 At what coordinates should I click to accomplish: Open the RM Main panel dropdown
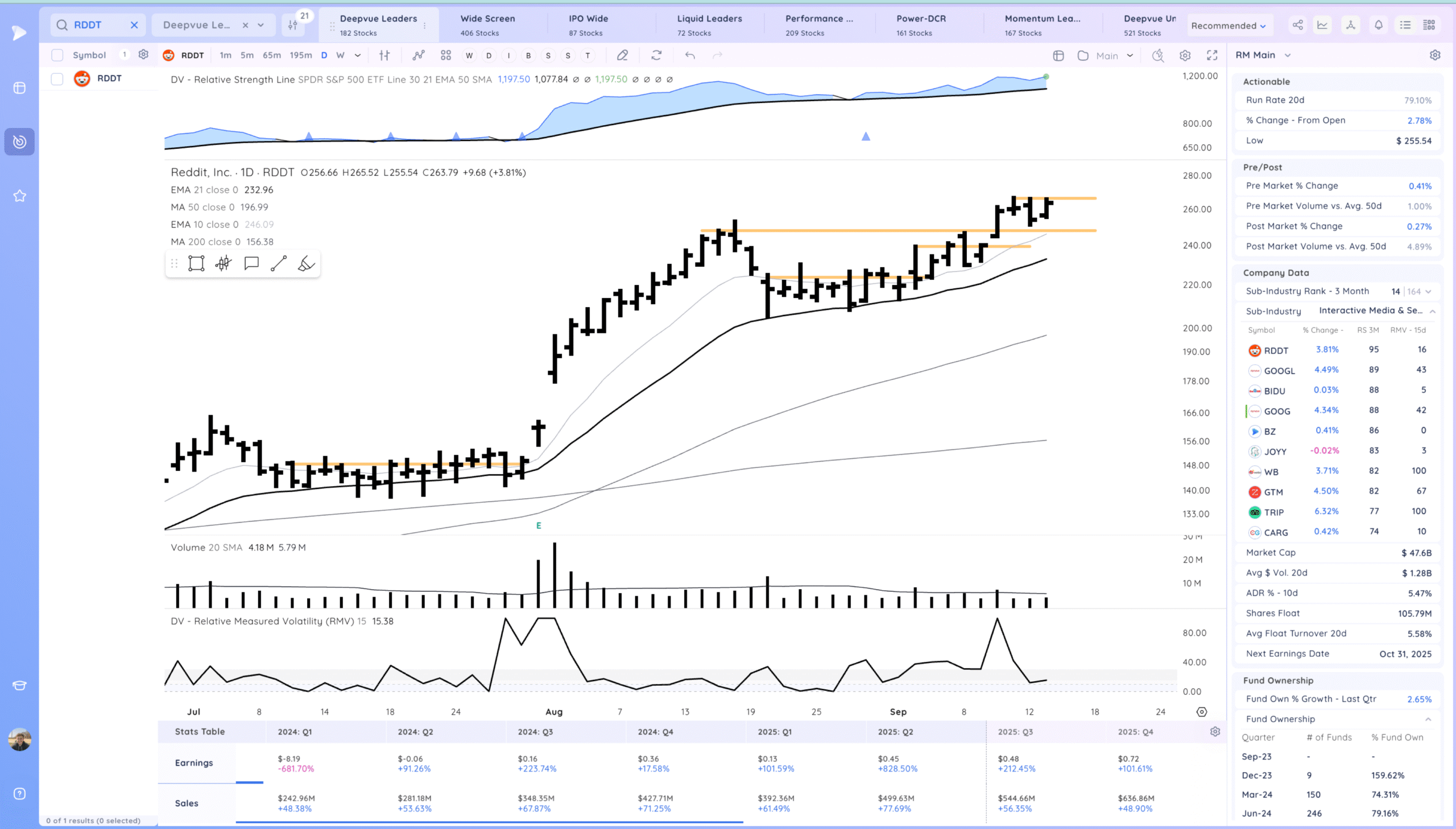click(x=1288, y=55)
